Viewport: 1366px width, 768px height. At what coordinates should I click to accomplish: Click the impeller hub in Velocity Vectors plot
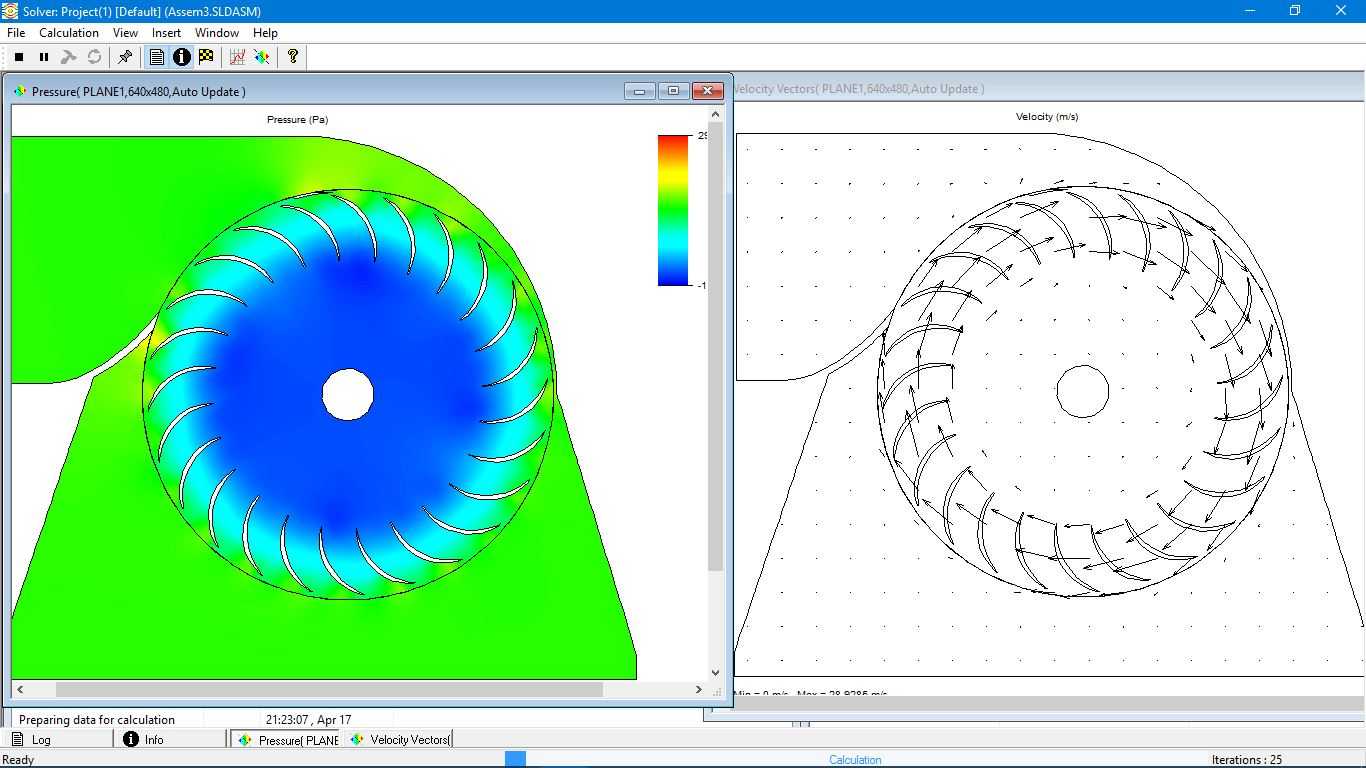tap(1082, 391)
